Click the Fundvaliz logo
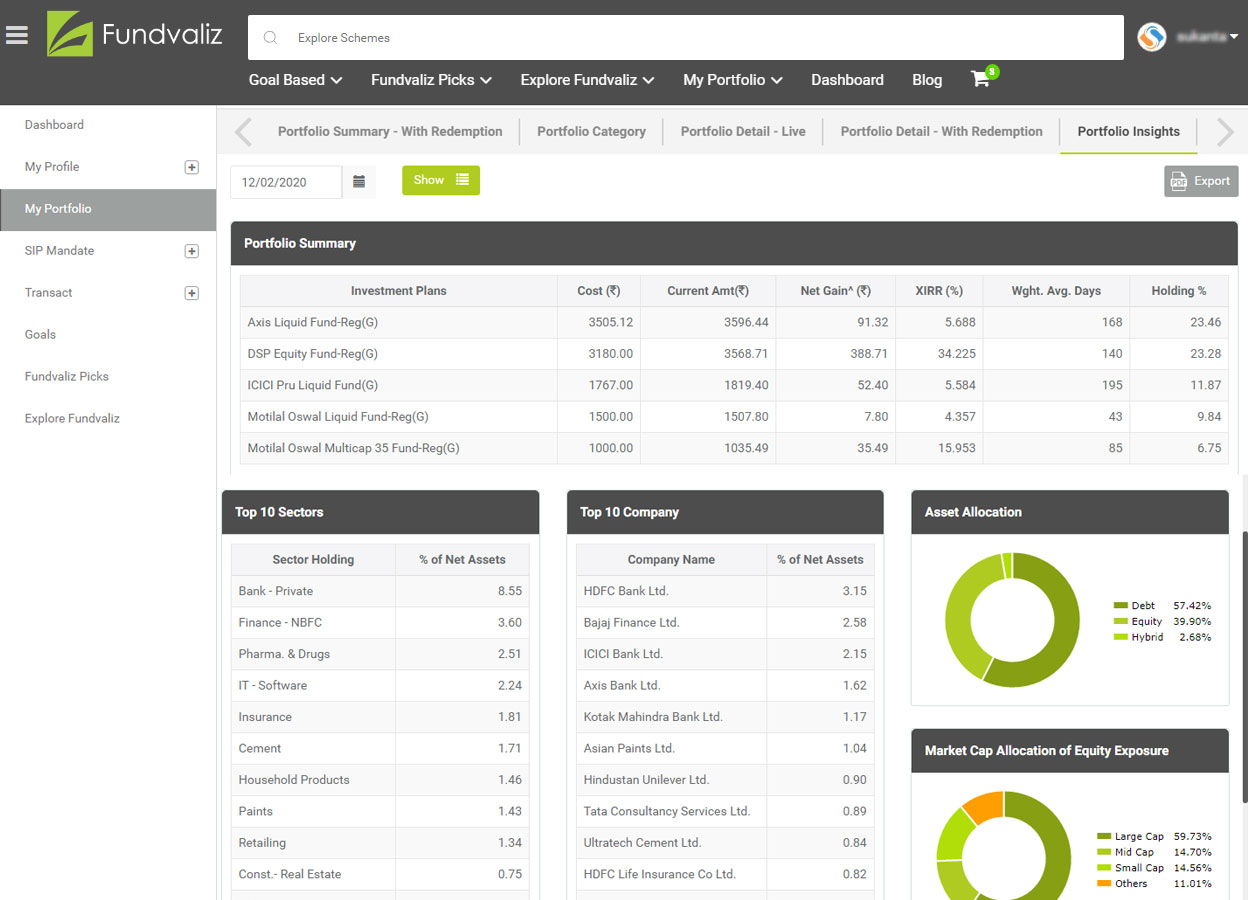 [134, 35]
